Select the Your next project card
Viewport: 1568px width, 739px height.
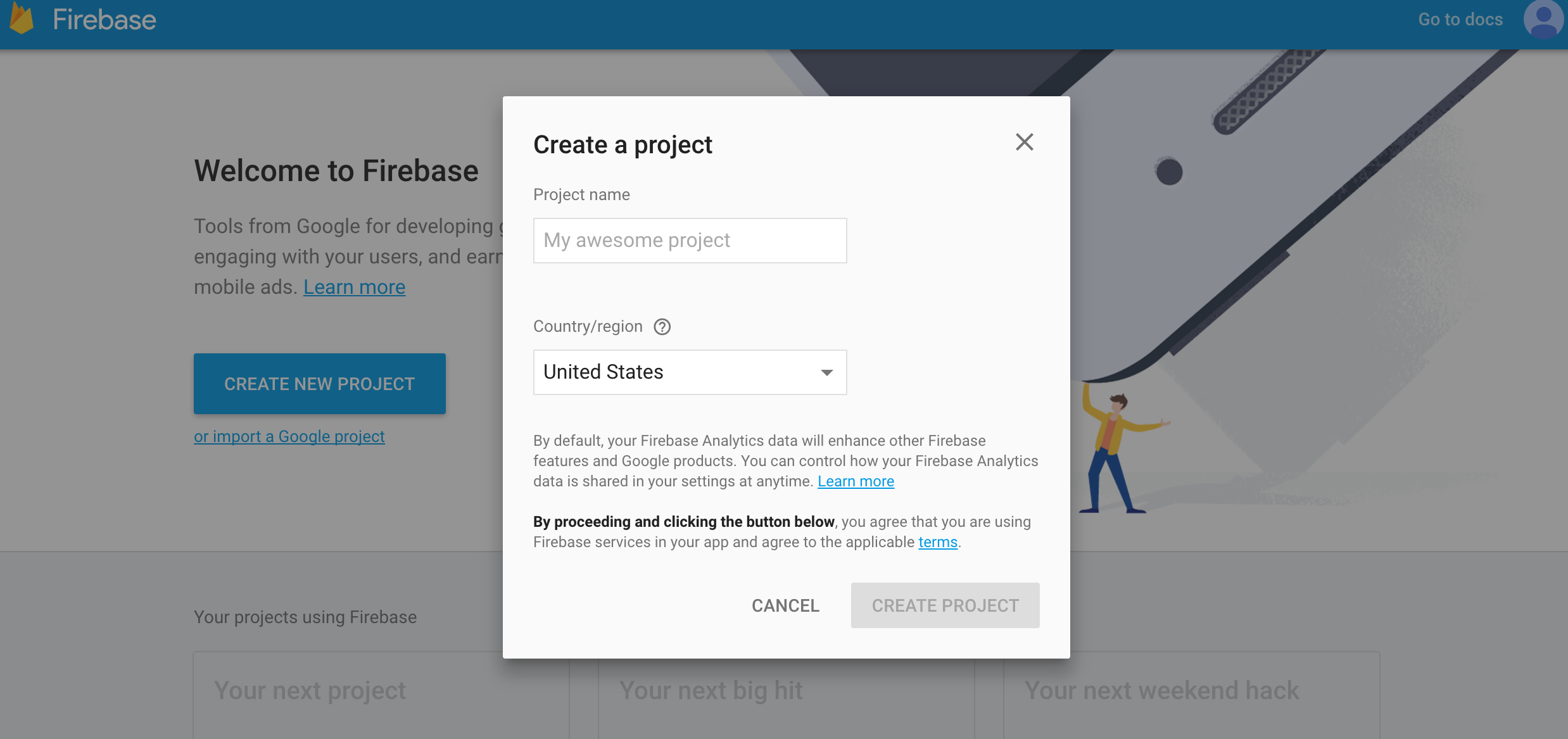(x=380, y=695)
